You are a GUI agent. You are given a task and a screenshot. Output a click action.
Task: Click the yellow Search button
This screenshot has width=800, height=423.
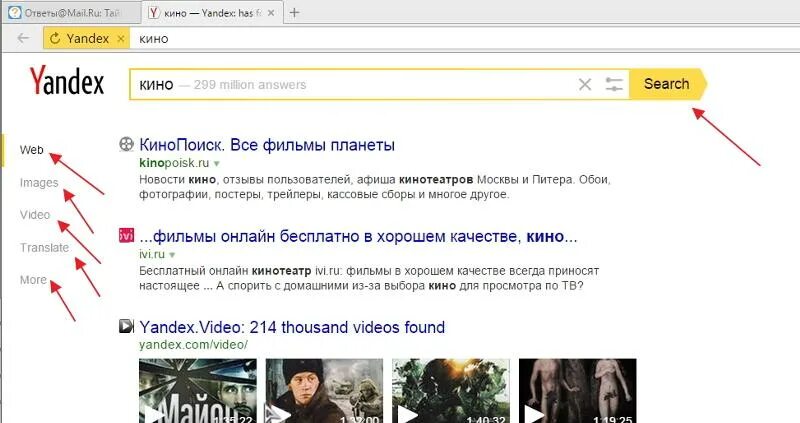pyautogui.click(x=667, y=84)
